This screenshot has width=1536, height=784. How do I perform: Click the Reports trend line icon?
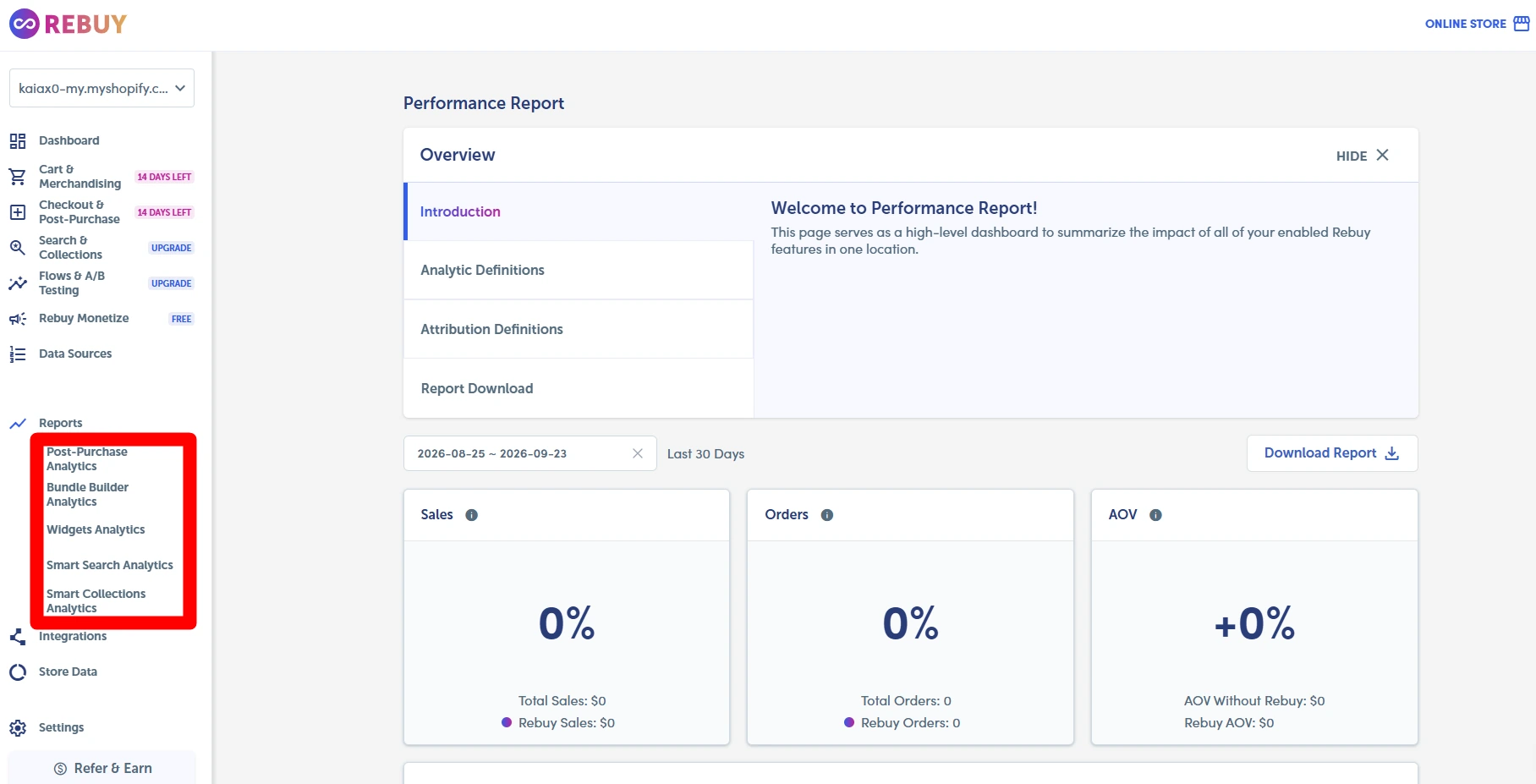click(x=18, y=424)
